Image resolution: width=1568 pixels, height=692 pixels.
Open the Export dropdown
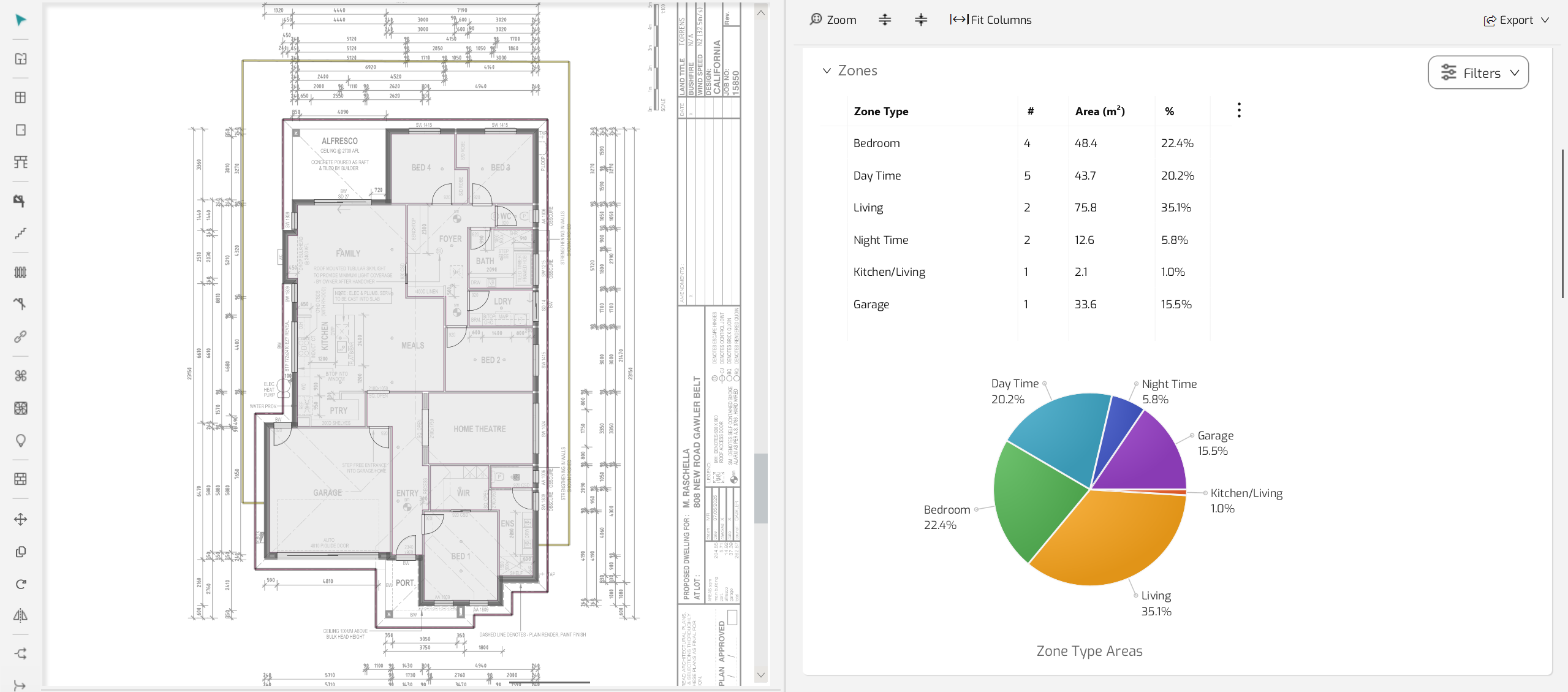coord(1517,20)
